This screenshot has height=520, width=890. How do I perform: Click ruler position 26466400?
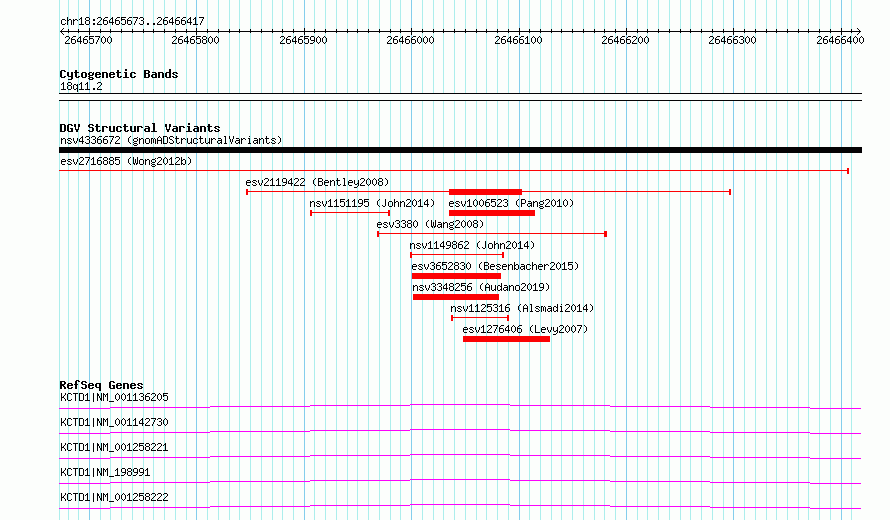tap(840, 40)
